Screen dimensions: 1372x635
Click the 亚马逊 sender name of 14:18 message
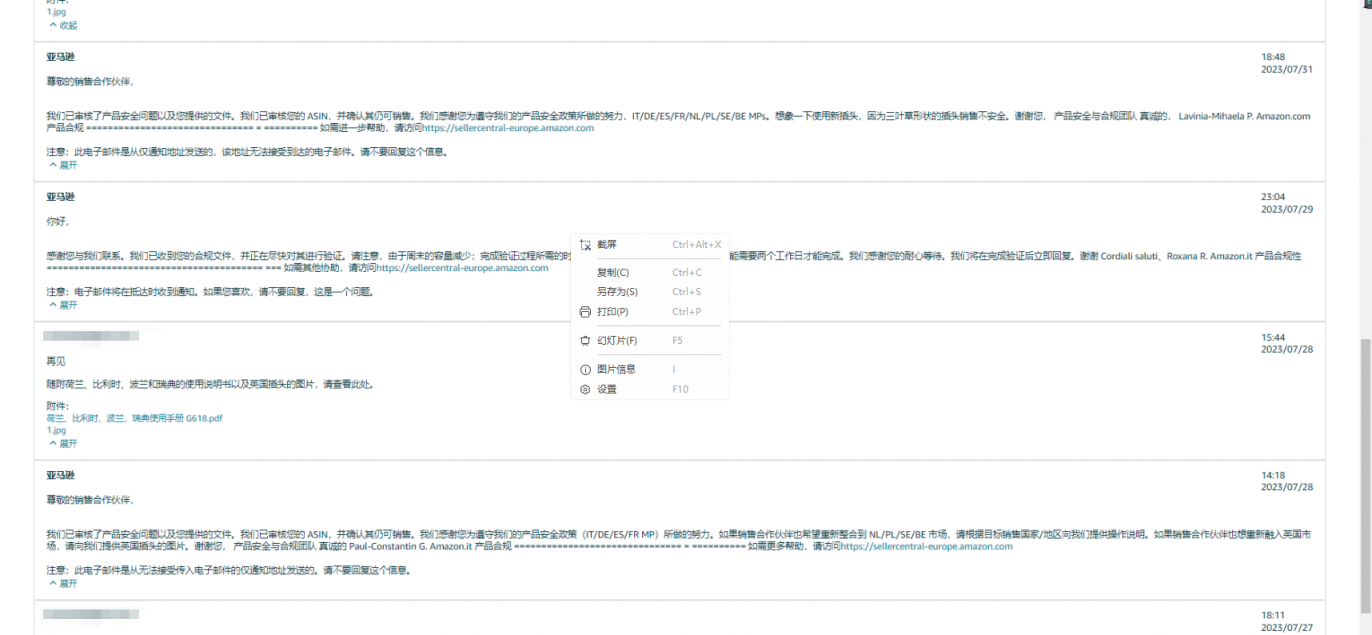(x=60, y=475)
